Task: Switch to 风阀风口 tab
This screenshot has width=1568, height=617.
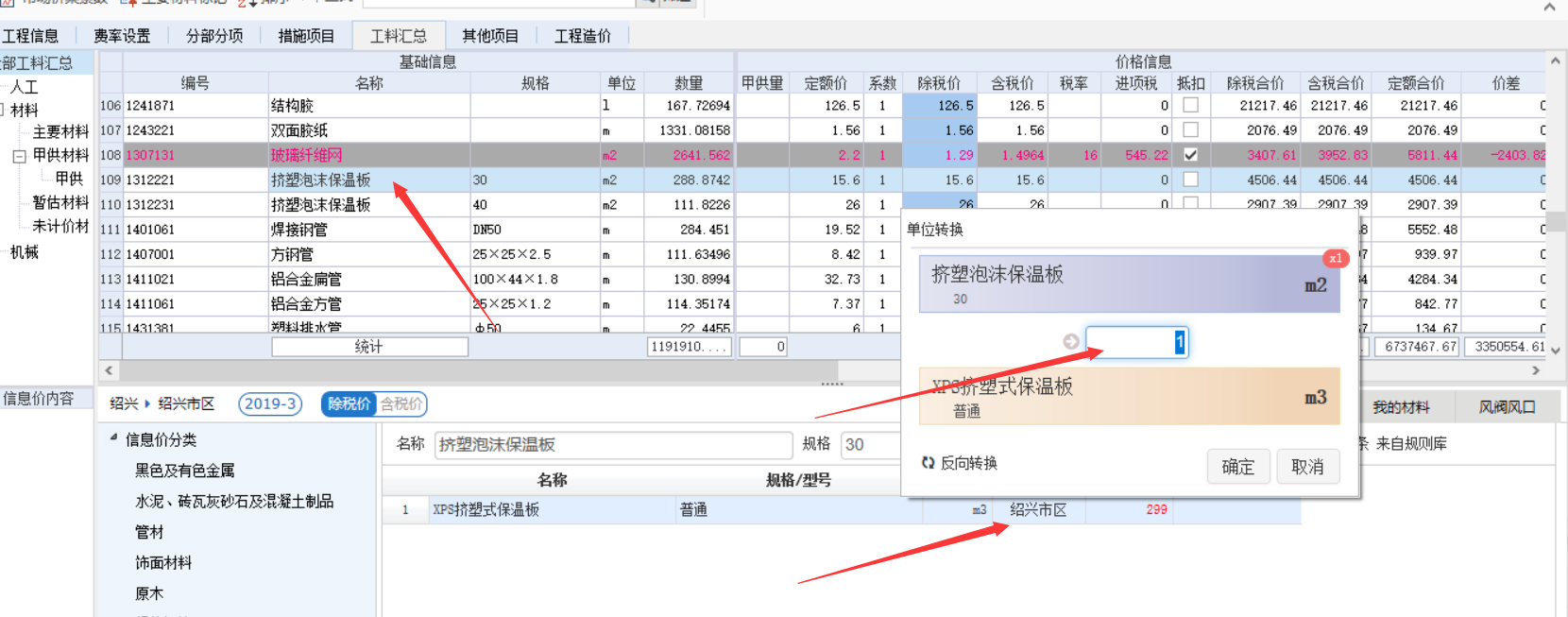Action: [1507, 407]
